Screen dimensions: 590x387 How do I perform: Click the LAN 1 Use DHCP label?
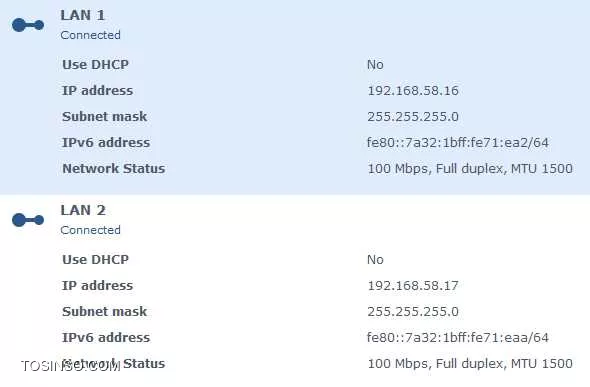(x=96, y=65)
